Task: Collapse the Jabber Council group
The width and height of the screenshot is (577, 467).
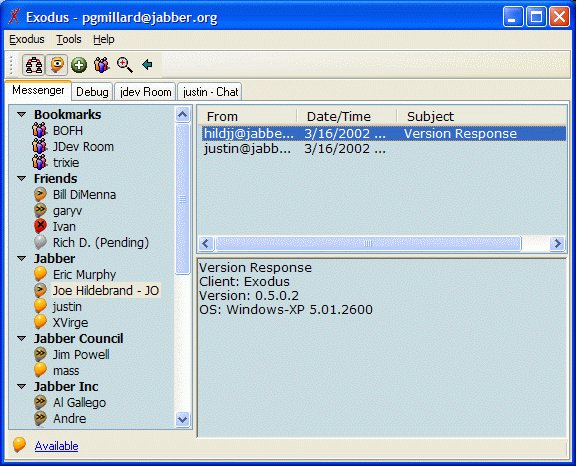Action: 22,338
